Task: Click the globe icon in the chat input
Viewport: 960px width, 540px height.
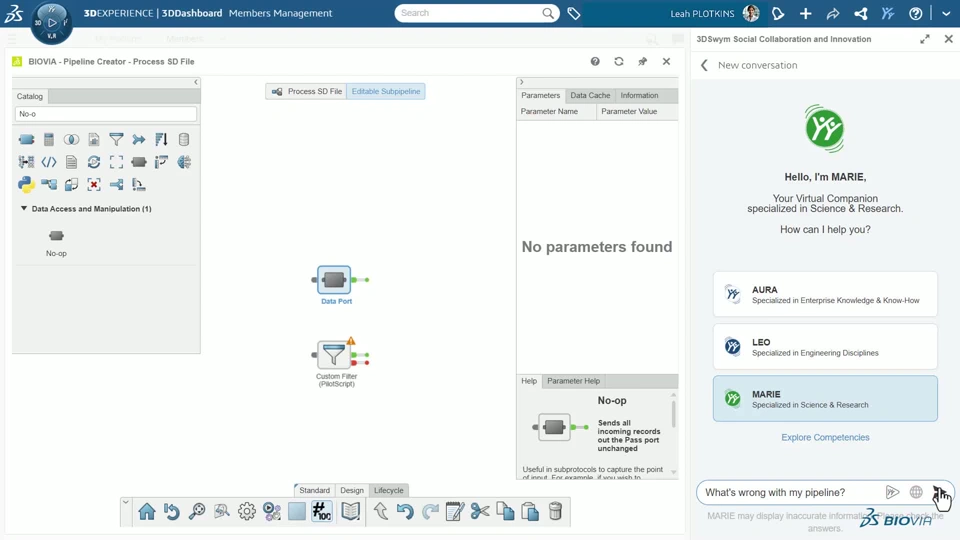Action: [x=916, y=492]
